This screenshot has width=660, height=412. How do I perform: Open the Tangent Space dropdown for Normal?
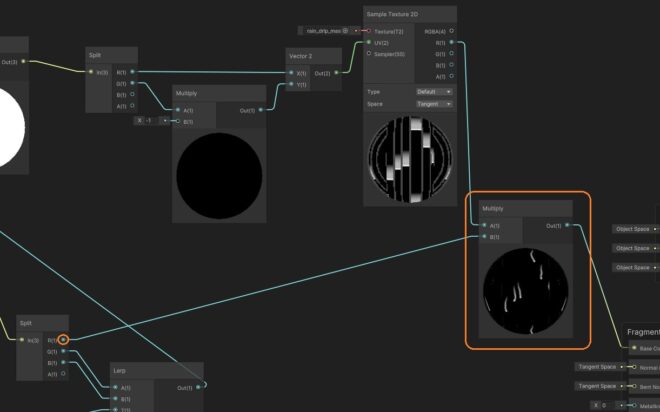pyautogui.click(x=600, y=367)
